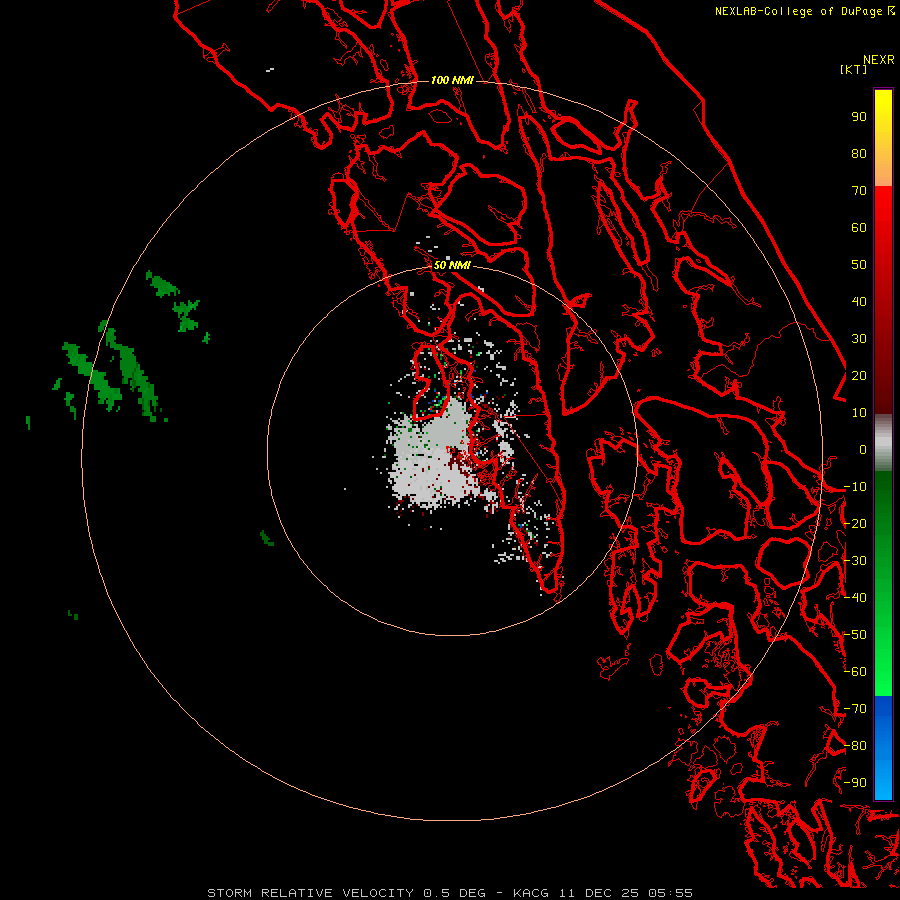The image size is (900, 900).
Task: Click the "KACG 11 DEC 25 05:55" timestamp text
Action: pyautogui.click(x=603, y=893)
